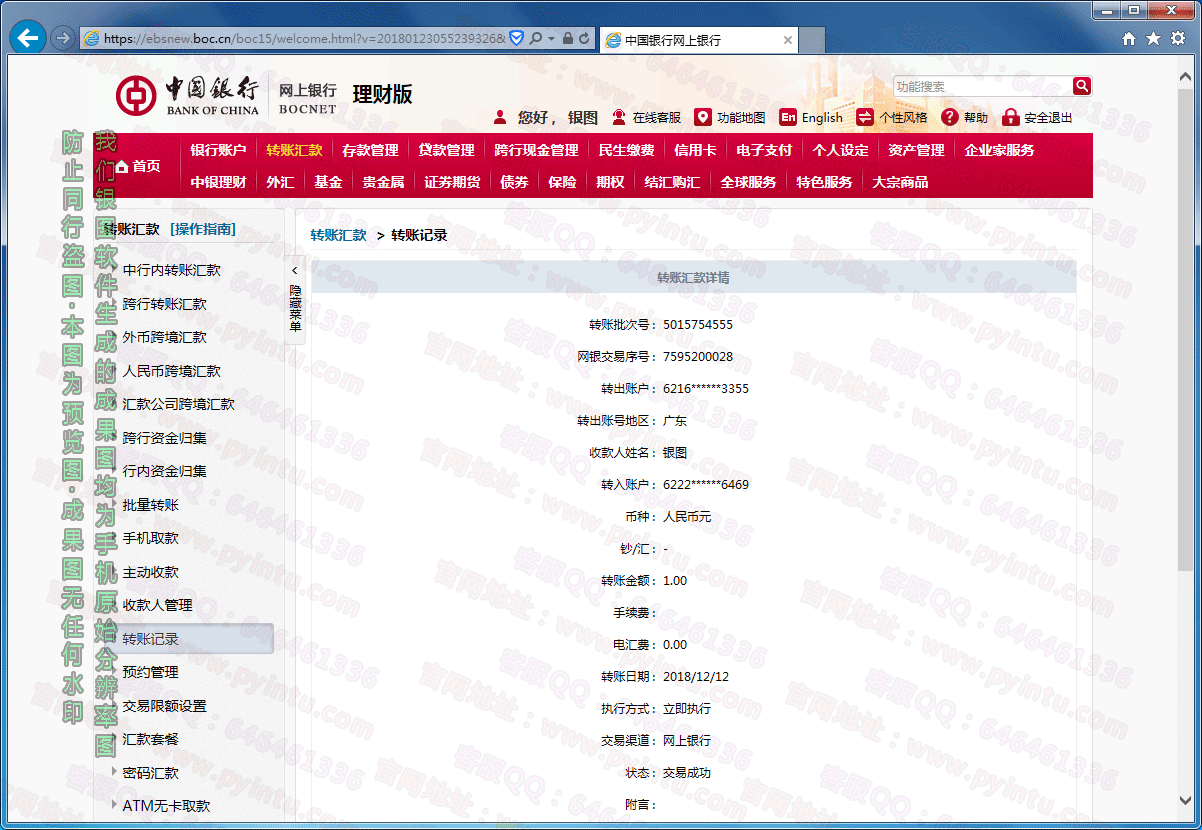Image resolution: width=1202 pixels, height=830 pixels.
Task: Click into the 功能搜索 search field
Action: point(982,86)
